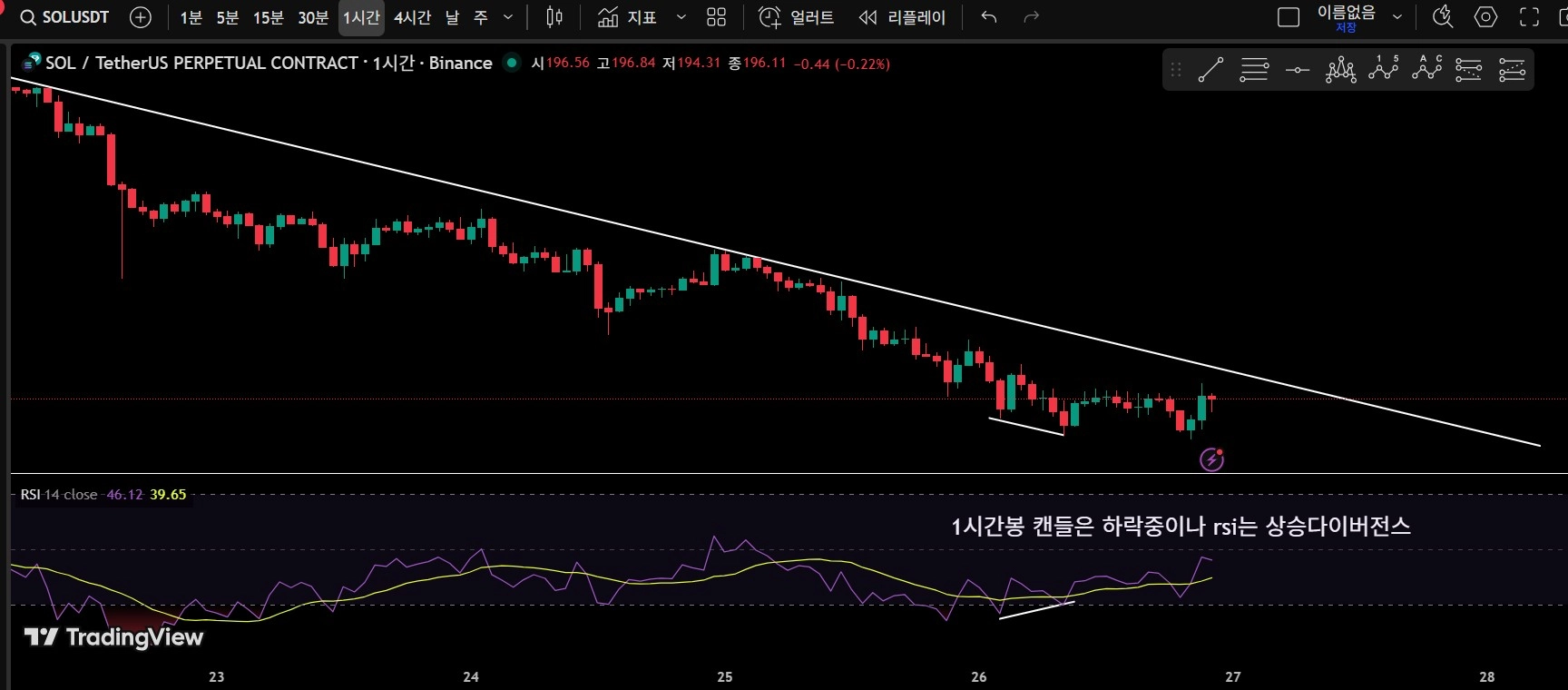Switch to the 15분 timeframe

pyautogui.click(x=268, y=18)
